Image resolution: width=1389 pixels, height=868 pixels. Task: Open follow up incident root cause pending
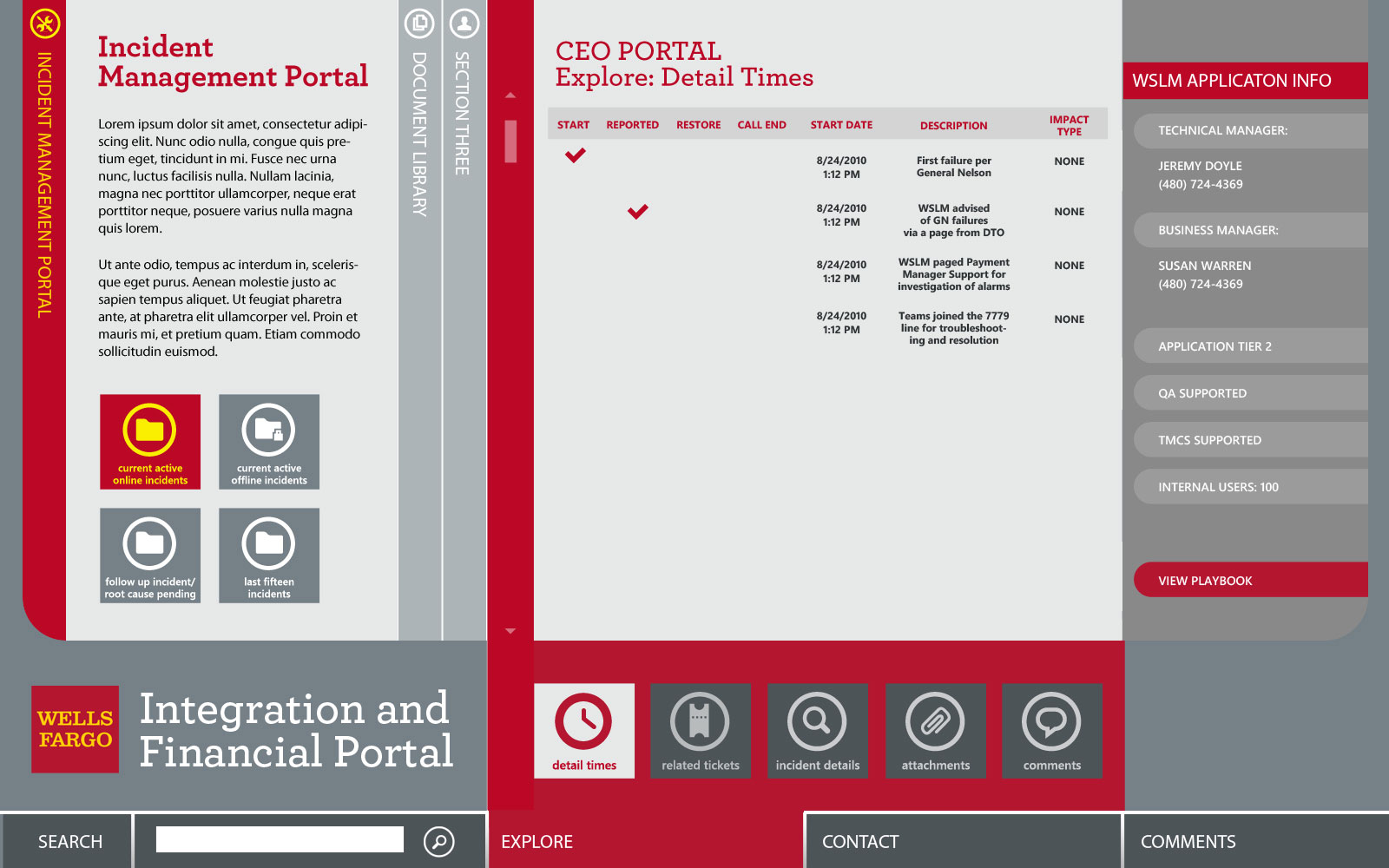(150, 556)
